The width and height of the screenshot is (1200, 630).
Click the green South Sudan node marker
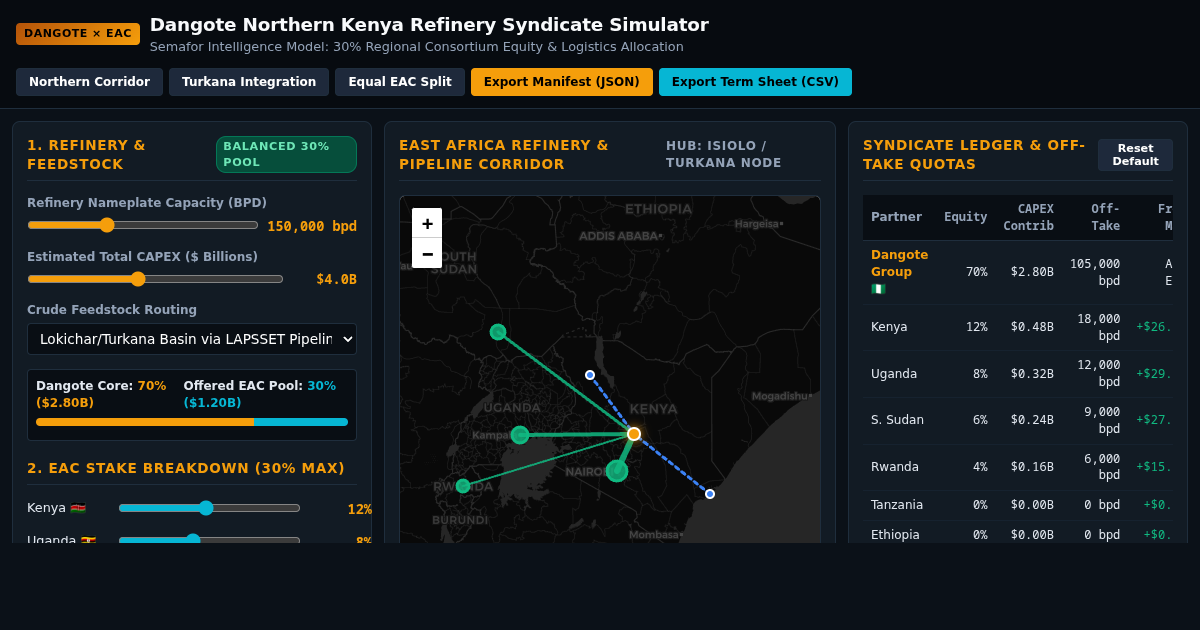pyautogui.click(x=498, y=332)
